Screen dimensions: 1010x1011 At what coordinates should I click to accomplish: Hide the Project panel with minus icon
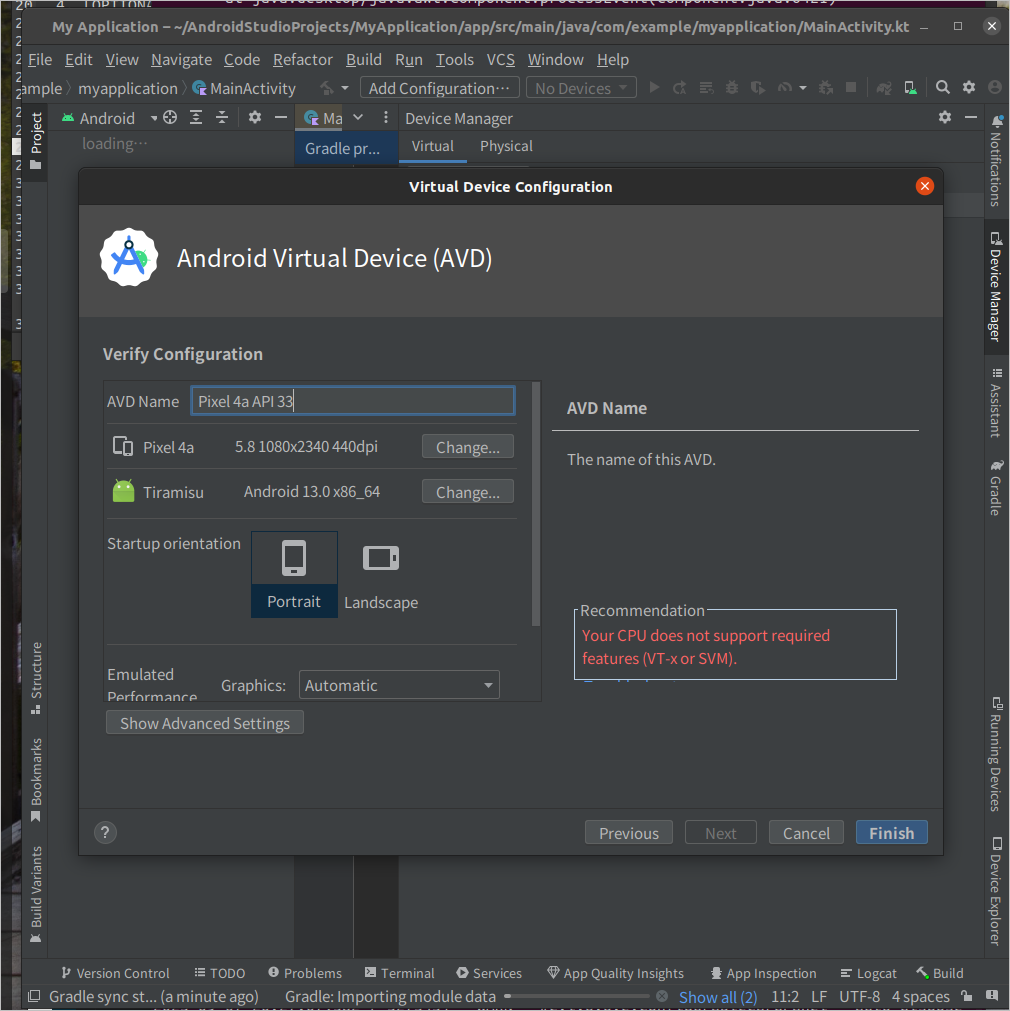(281, 117)
